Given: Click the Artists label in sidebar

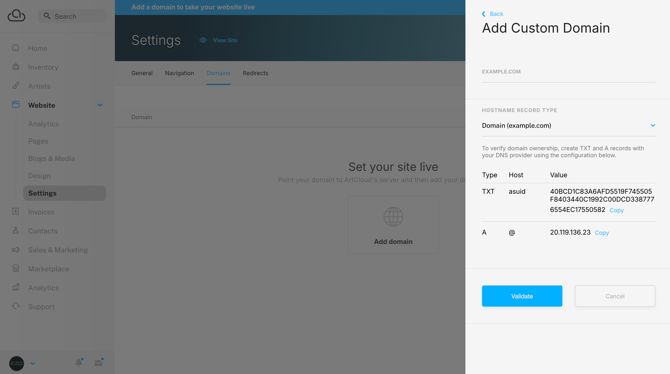Looking at the screenshot, I should pyautogui.click(x=39, y=86).
